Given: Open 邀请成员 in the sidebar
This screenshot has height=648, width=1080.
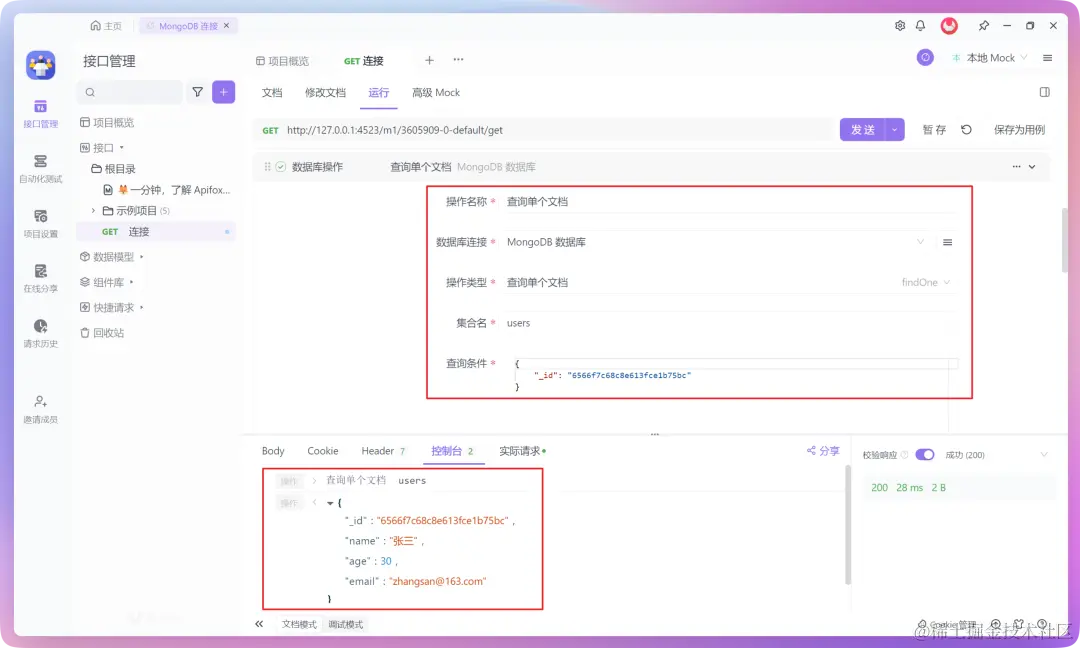Looking at the screenshot, I should 41,410.
